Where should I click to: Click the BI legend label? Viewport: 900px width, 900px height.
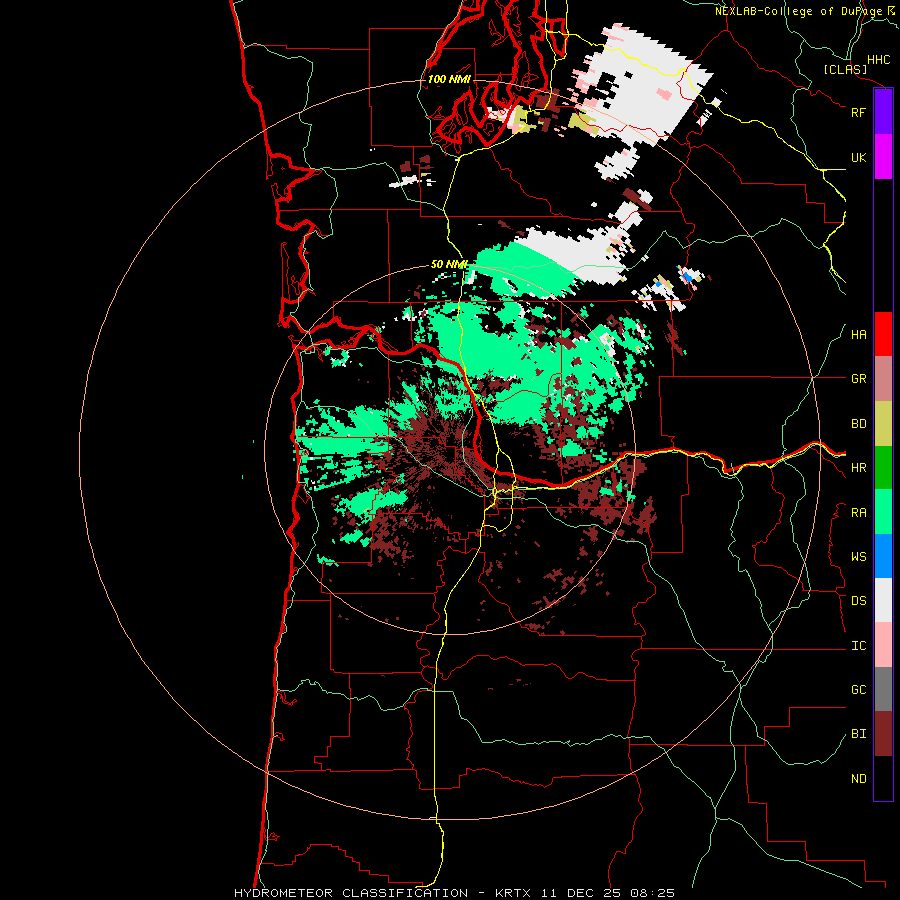tap(858, 734)
